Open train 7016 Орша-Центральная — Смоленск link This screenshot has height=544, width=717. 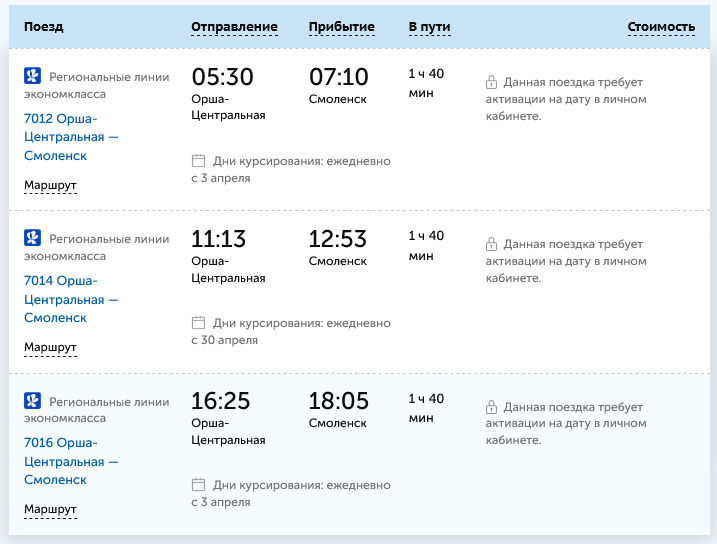pyautogui.click(x=70, y=461)
